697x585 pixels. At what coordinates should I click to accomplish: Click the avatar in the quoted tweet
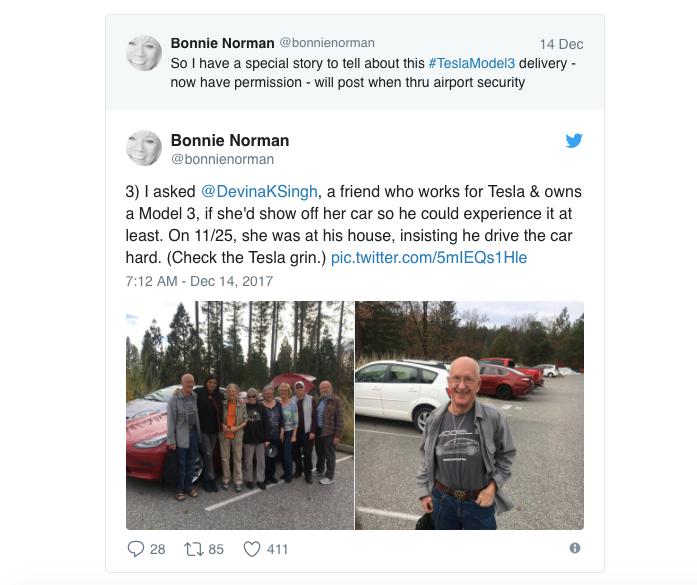pyautogui.click(x=144, y=54)
